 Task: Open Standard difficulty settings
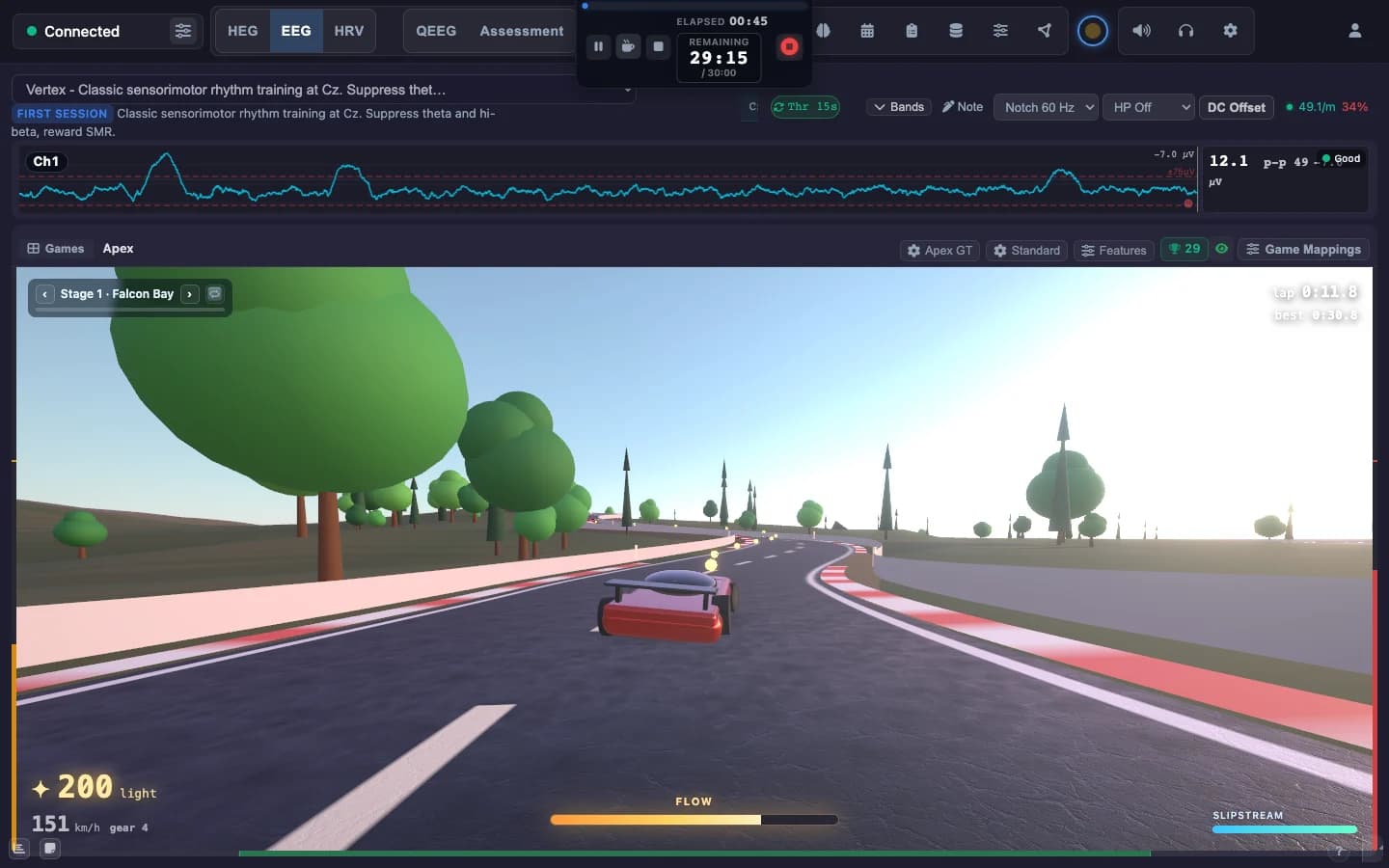point(1027,250)
